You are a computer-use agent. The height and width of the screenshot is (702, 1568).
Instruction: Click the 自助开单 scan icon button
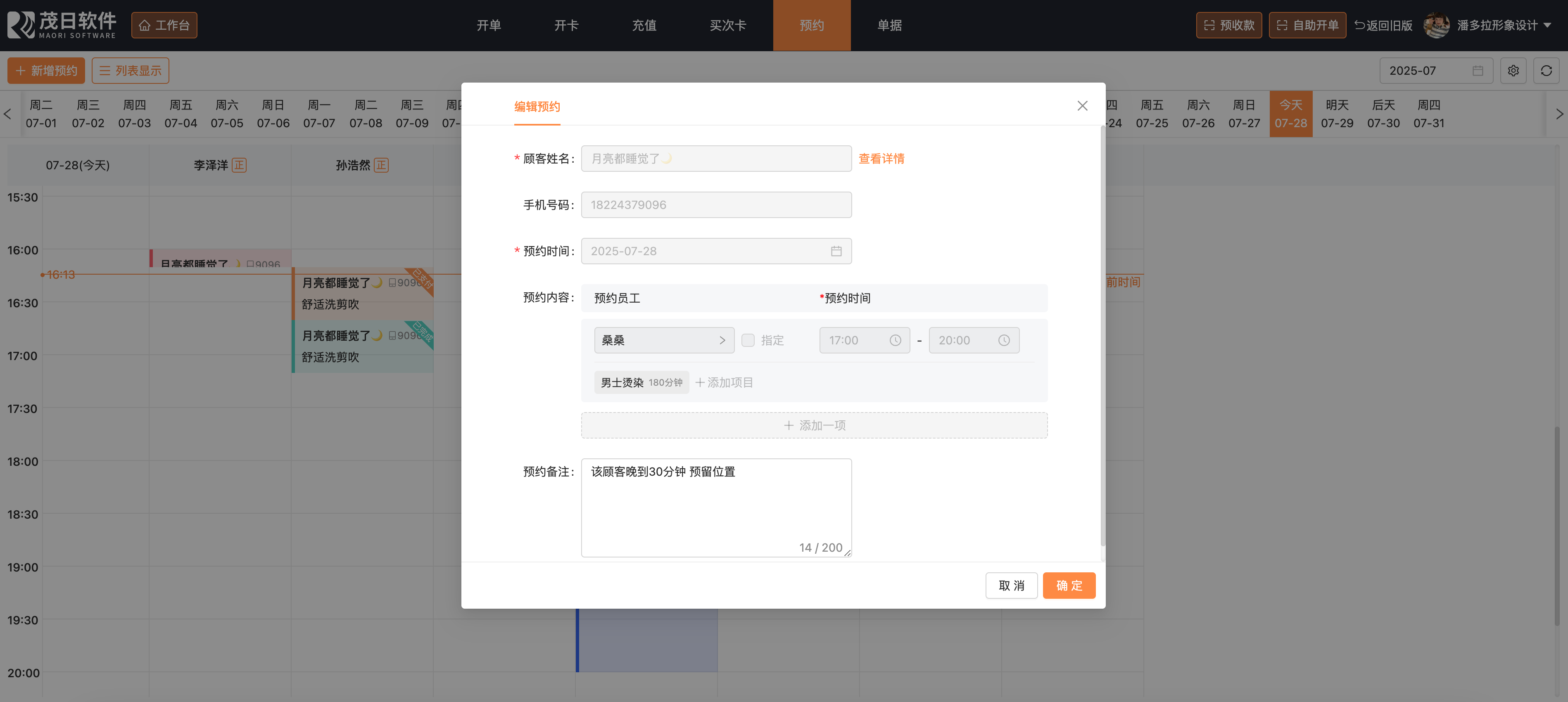tap(1307, 25)
